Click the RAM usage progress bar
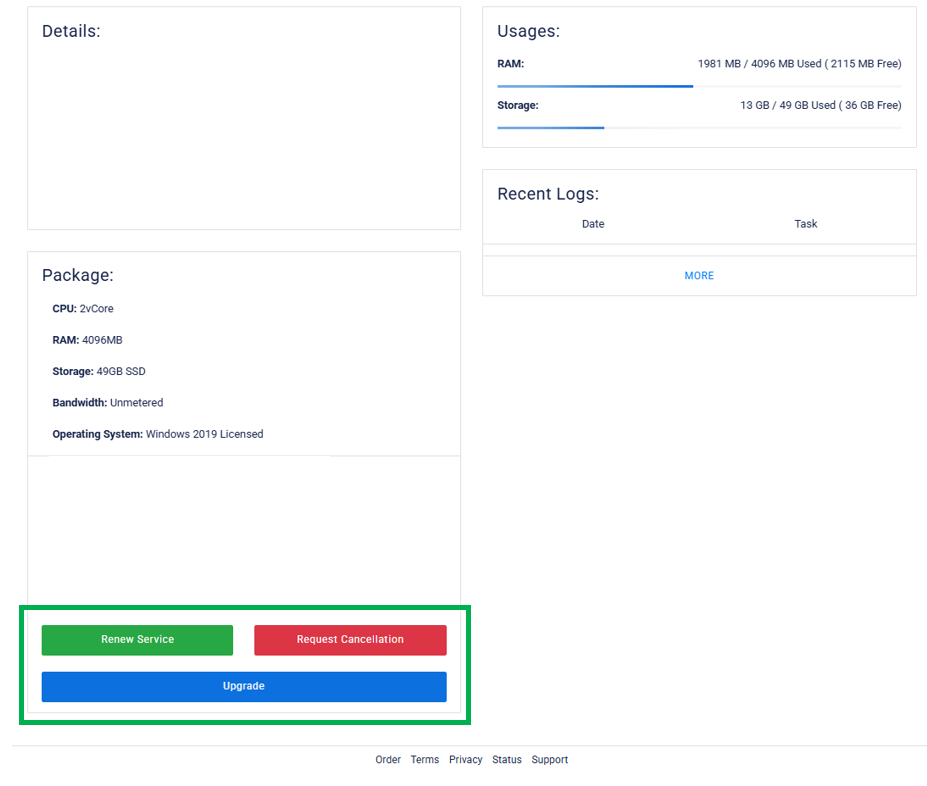The image size is (927, 786). click(x=698, y=87)
